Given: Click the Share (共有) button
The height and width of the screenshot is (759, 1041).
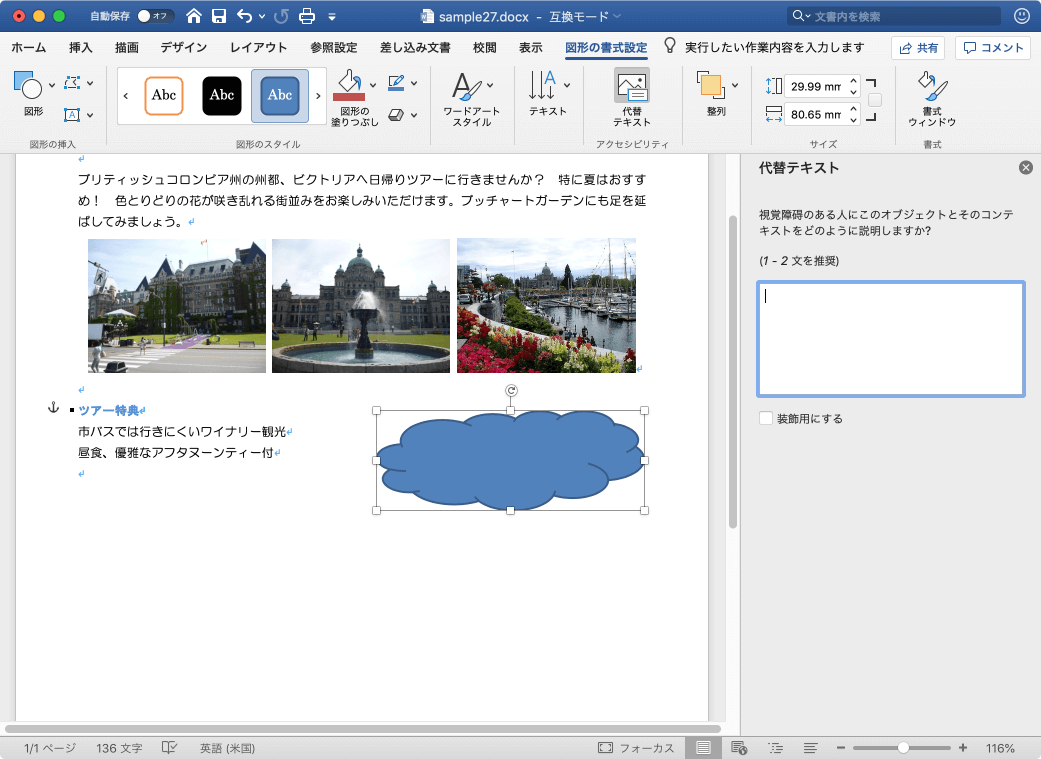Looking at the screenshot, I should click(919, 48).
